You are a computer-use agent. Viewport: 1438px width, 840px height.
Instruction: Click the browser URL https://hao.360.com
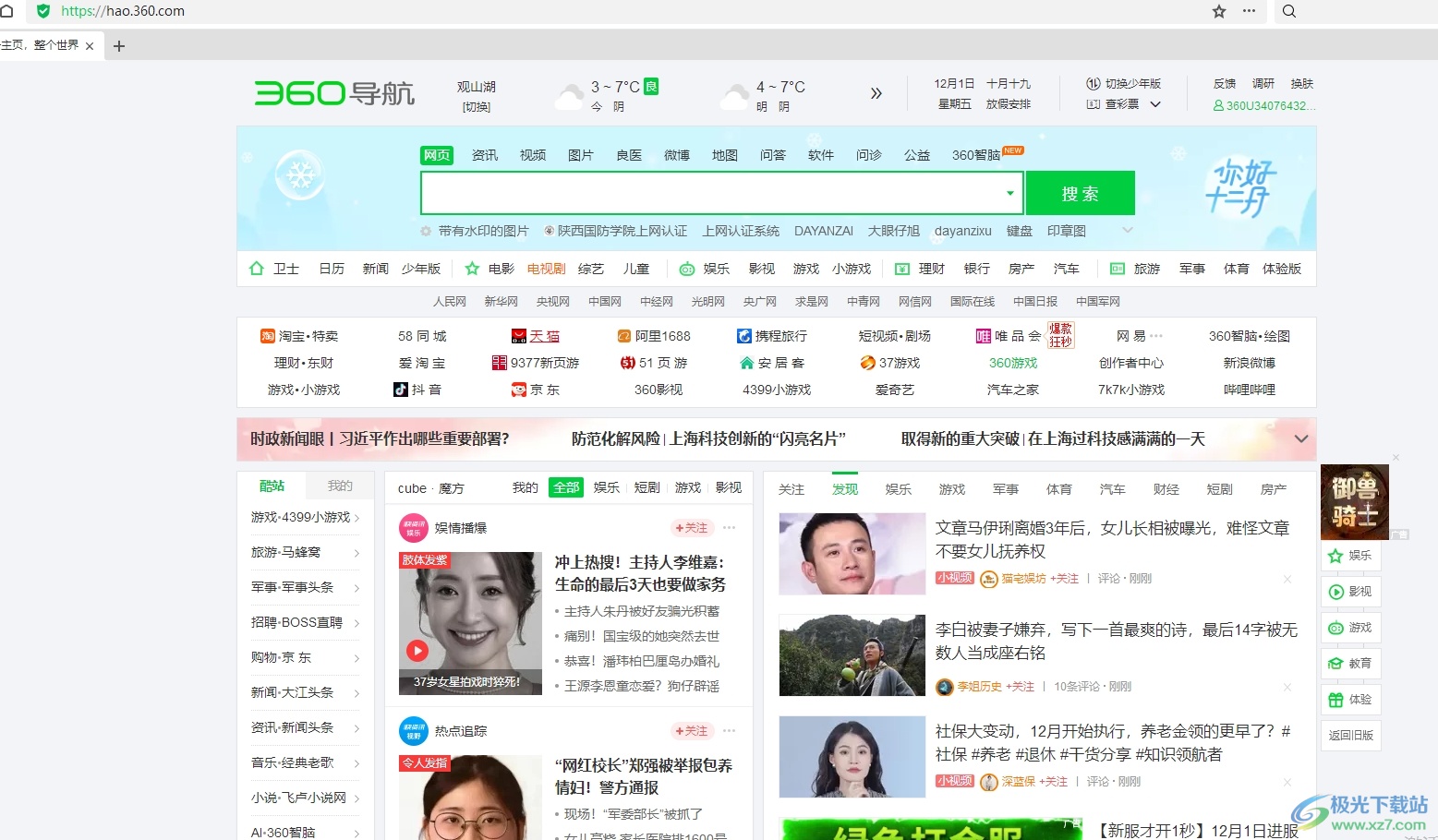click(123, 11)
